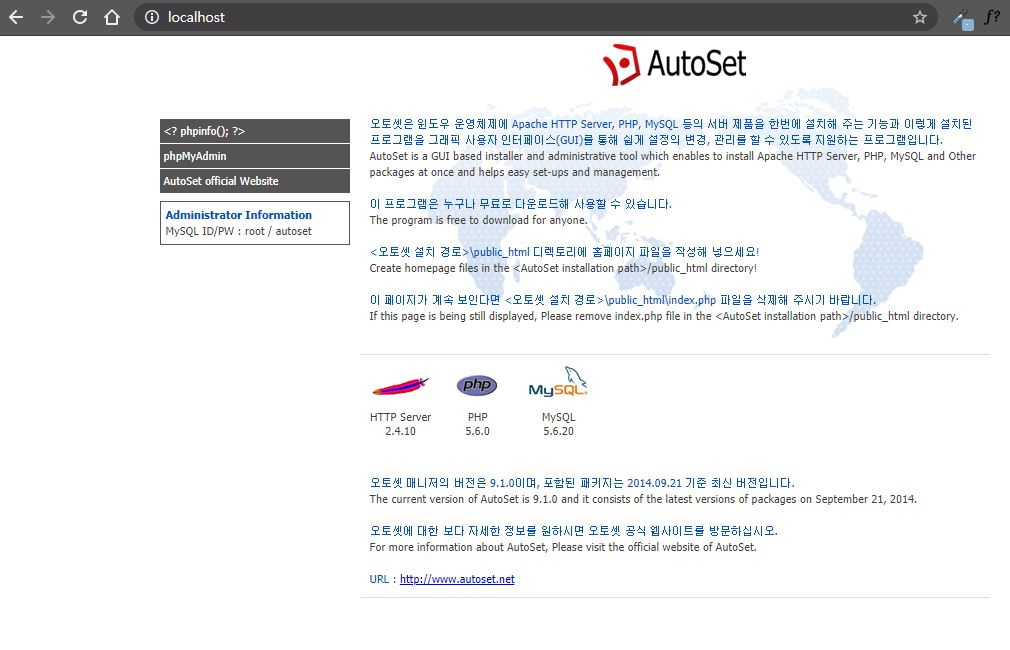Click the Administrator Information heading

coord(238,215)
